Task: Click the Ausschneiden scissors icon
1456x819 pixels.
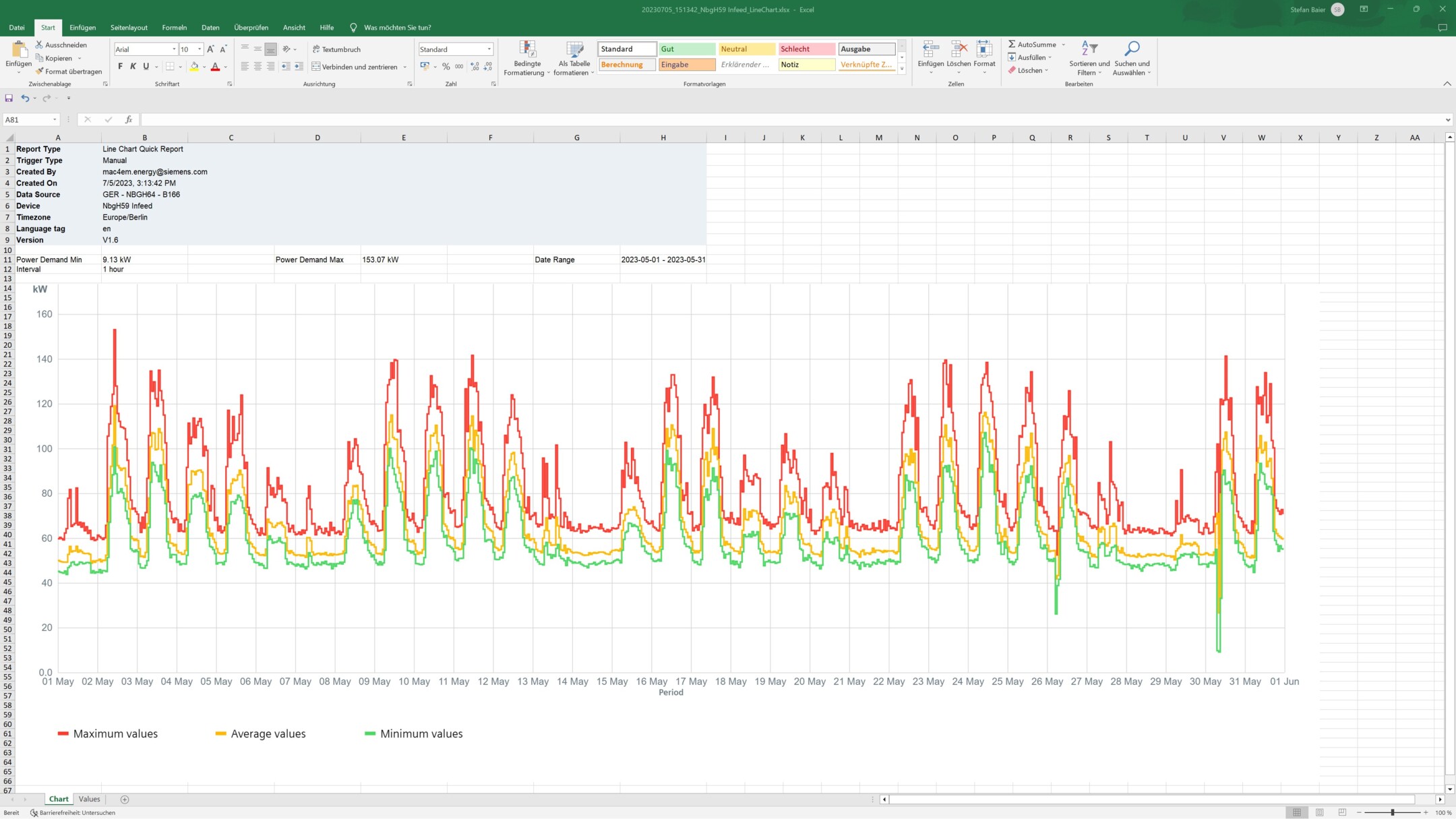Action: point(39,44)
